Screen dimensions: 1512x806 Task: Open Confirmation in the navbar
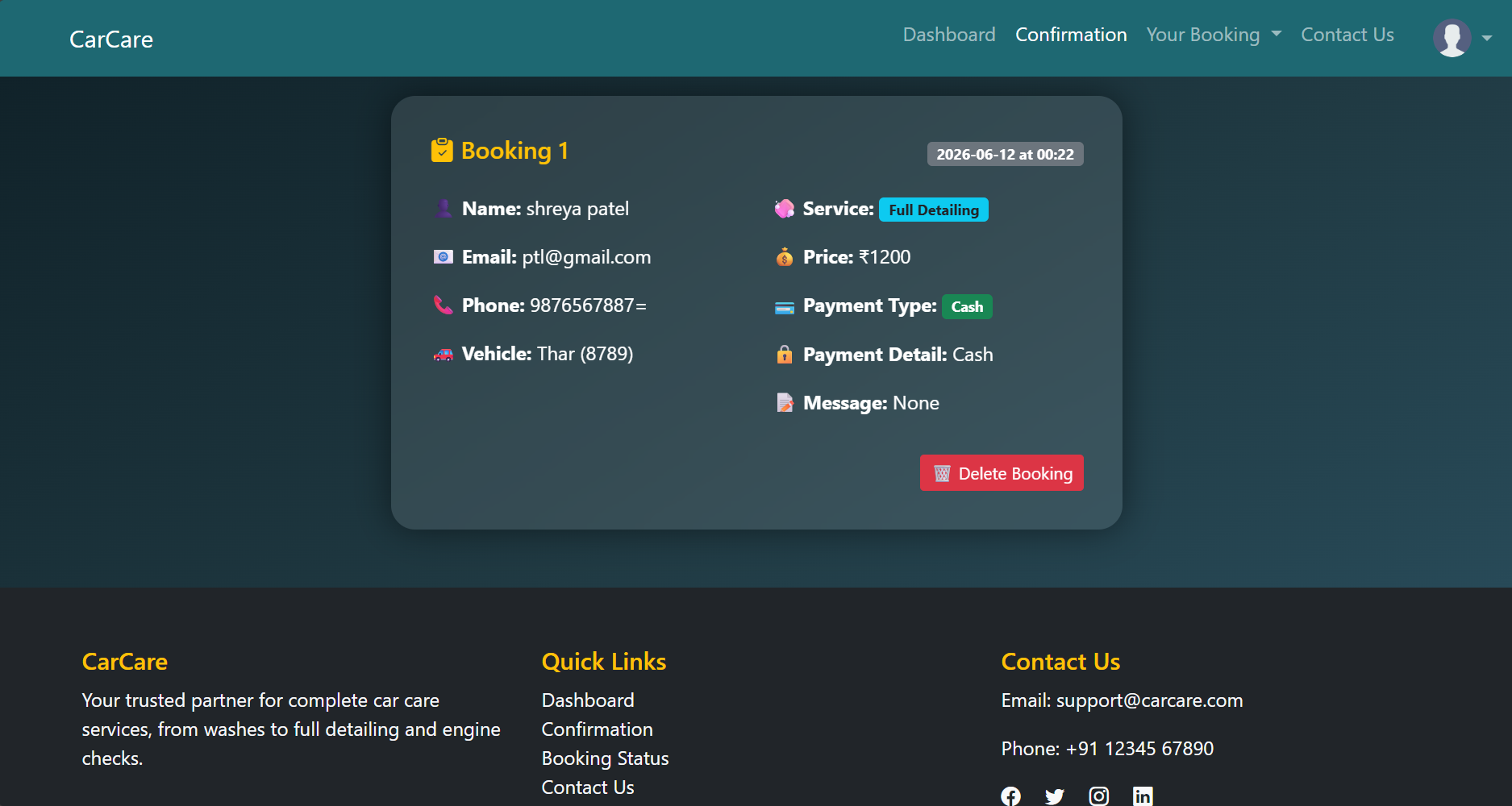1071,35
